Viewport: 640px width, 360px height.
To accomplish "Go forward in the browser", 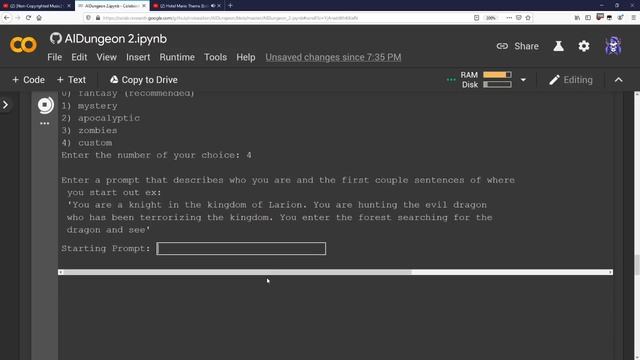I will [18, 18].
